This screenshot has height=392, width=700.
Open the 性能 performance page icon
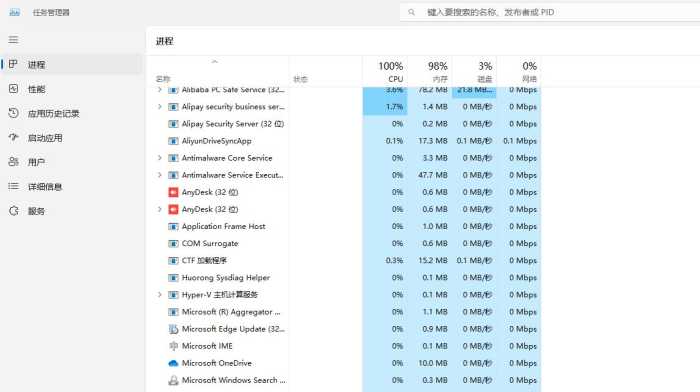tap(13, 89)
